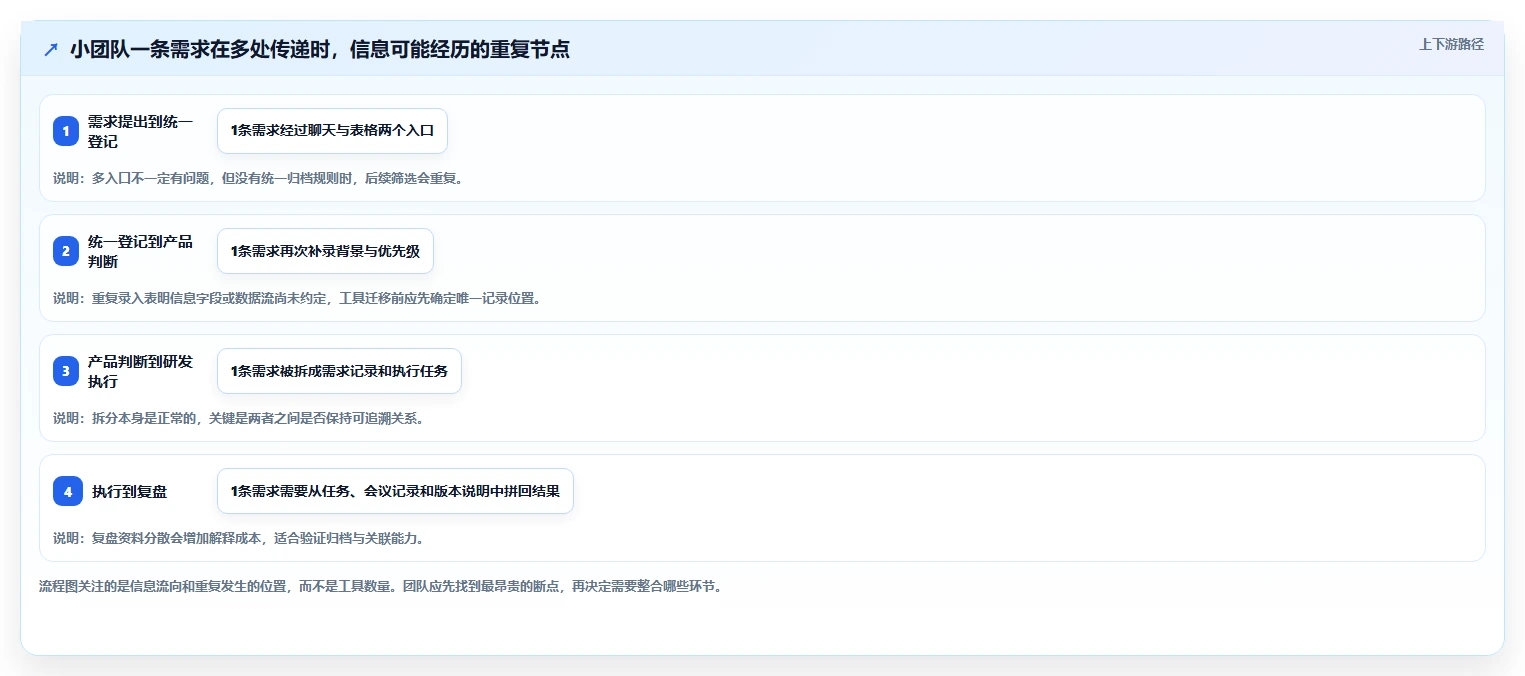Image resolution: width=1525 pixels, height=676 pixels.
Task: Click the arrow icon beside the title
Action: [51, 49]
